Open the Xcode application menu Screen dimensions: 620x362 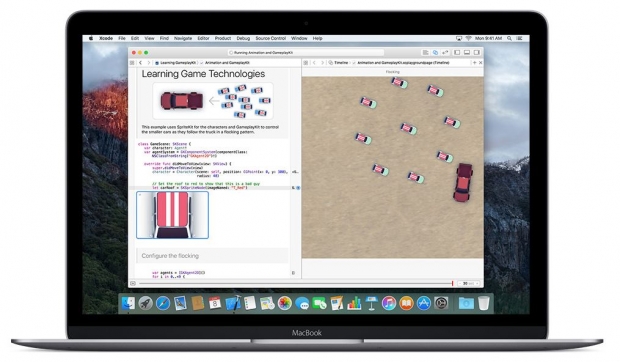tap(106, 38)
